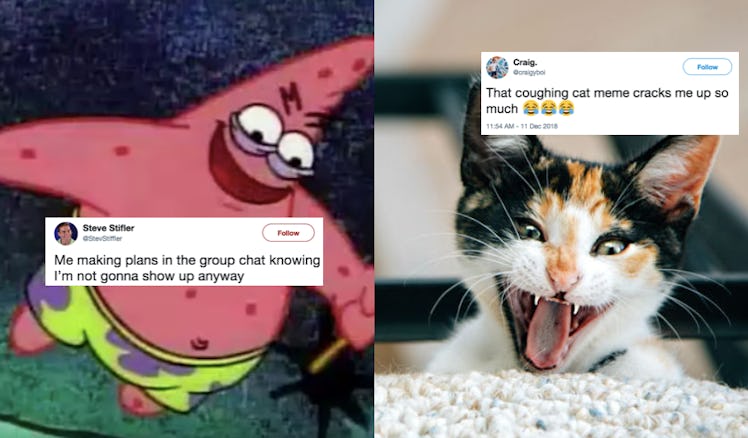
Task: Click the white carpet under the cat
Action: (x=561, y=405)
